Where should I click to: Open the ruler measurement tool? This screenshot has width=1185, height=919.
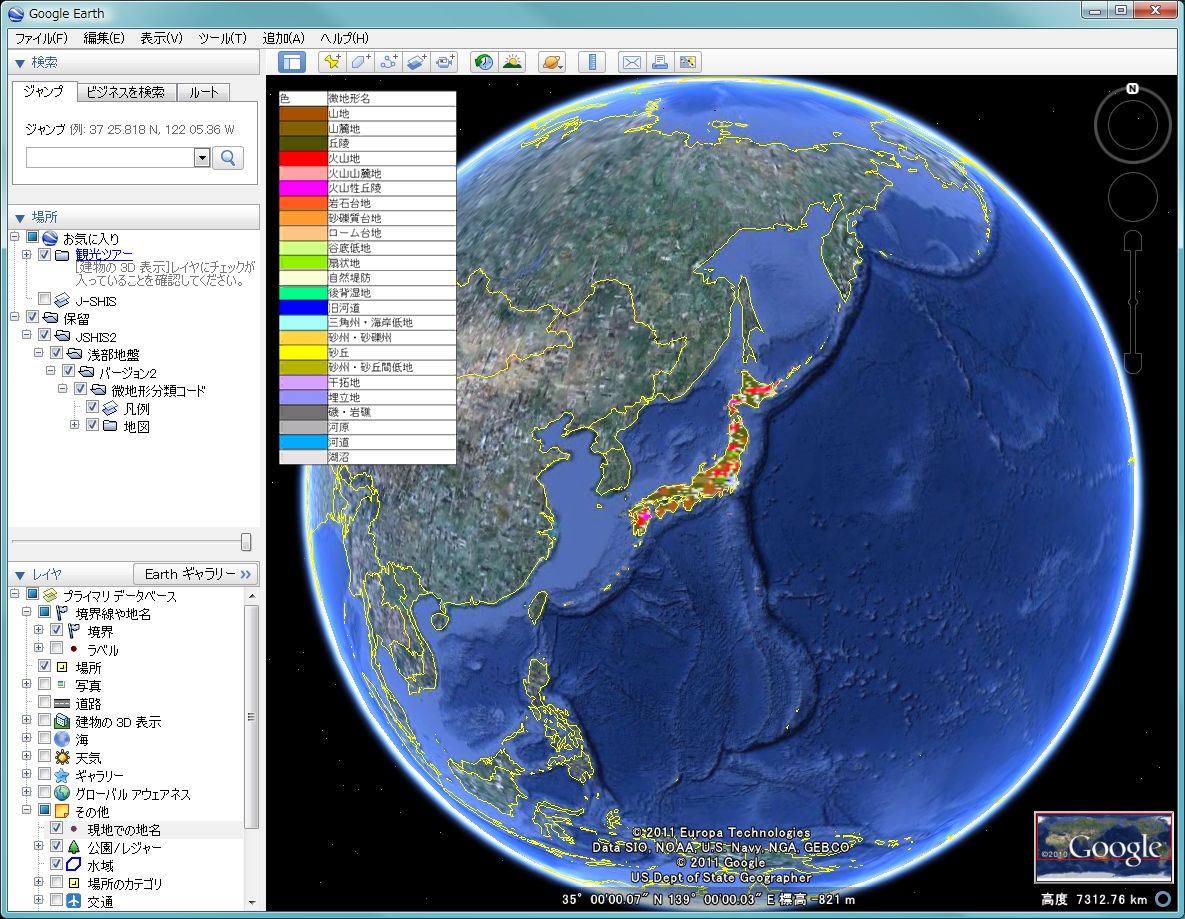pyautogui.click(x=592, y=62)
